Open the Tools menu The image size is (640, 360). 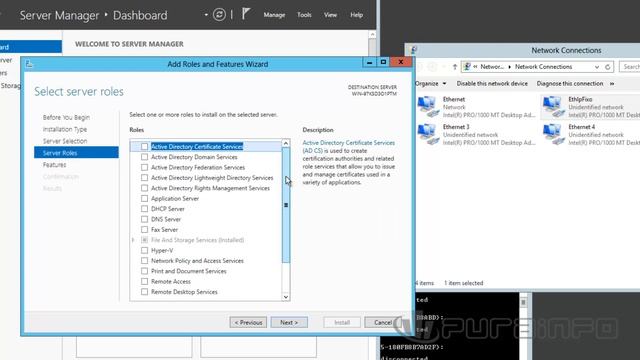[304, 15]
